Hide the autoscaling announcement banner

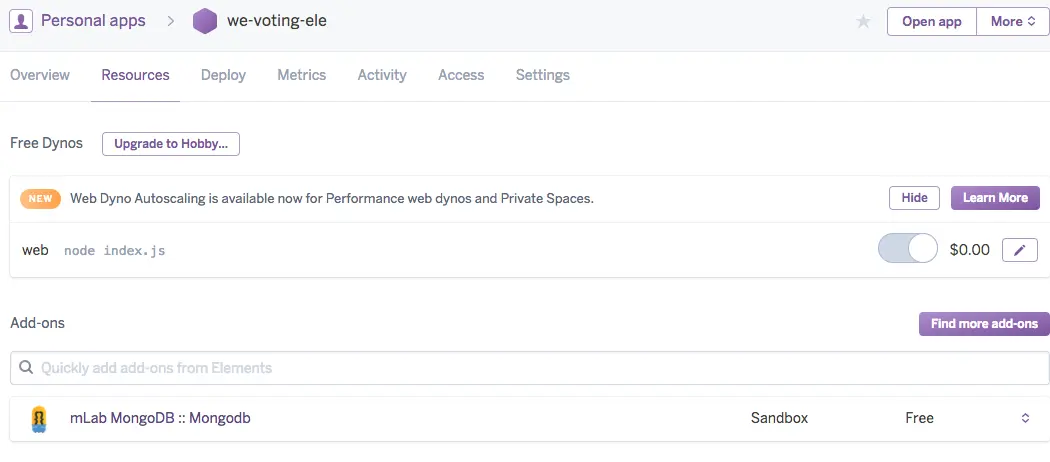914,198
